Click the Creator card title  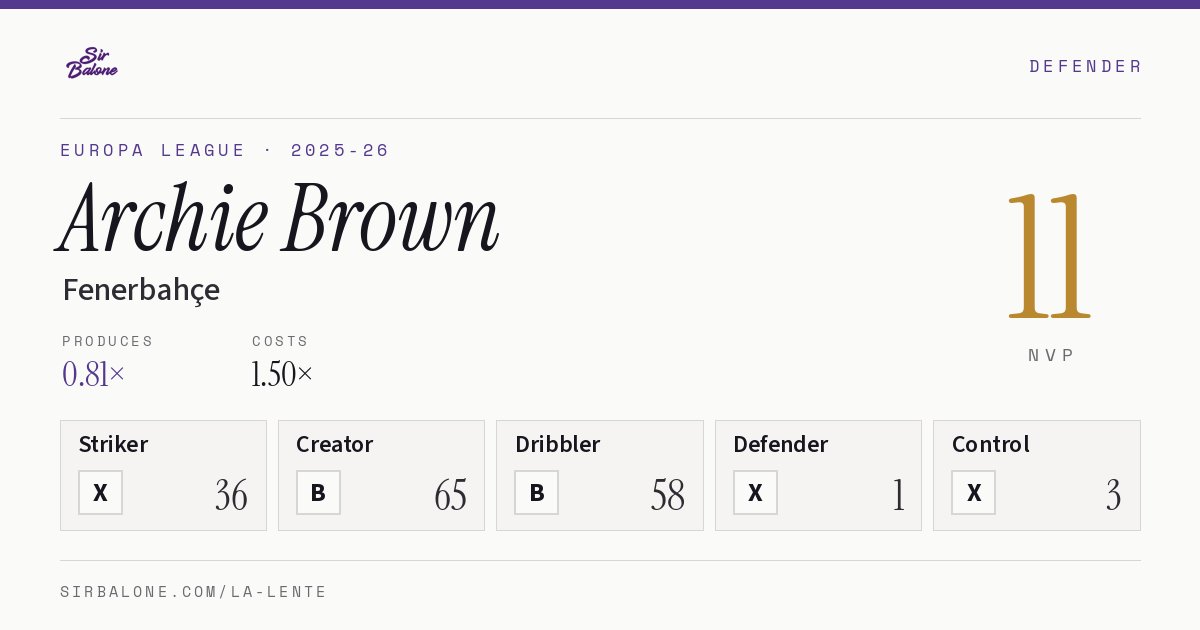coord(335,444)
